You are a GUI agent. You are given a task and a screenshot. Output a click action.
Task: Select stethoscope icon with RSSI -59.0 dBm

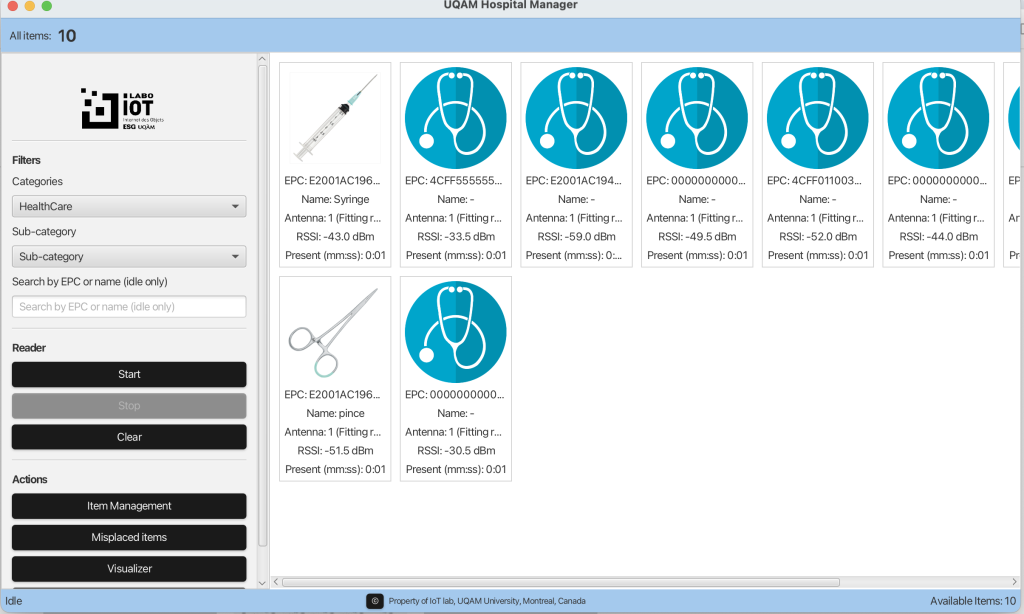tap(576, 118)
